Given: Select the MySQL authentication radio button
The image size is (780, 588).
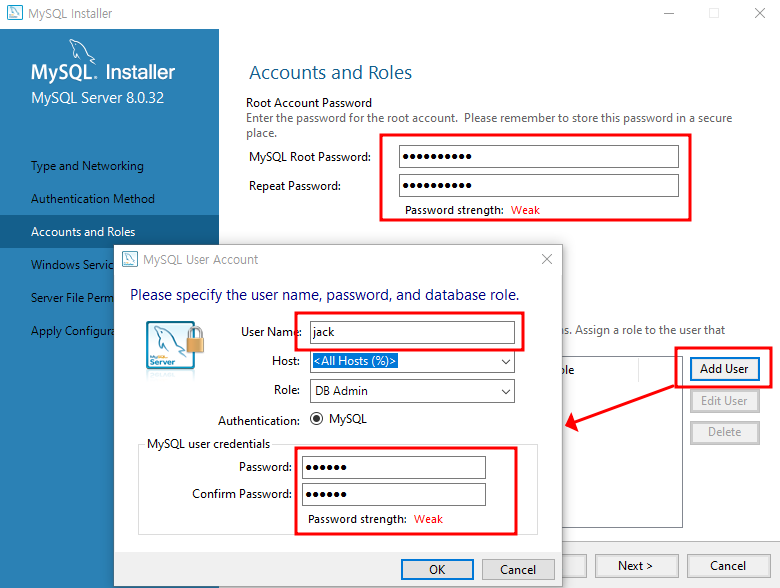Looking at the screenshot, I should (x=316, y=419).
